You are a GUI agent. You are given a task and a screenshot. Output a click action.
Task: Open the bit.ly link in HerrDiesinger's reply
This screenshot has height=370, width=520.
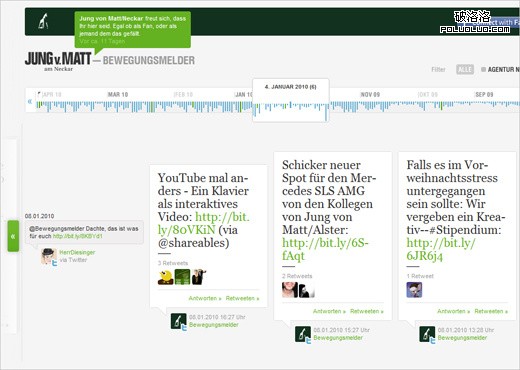[78, 236]
